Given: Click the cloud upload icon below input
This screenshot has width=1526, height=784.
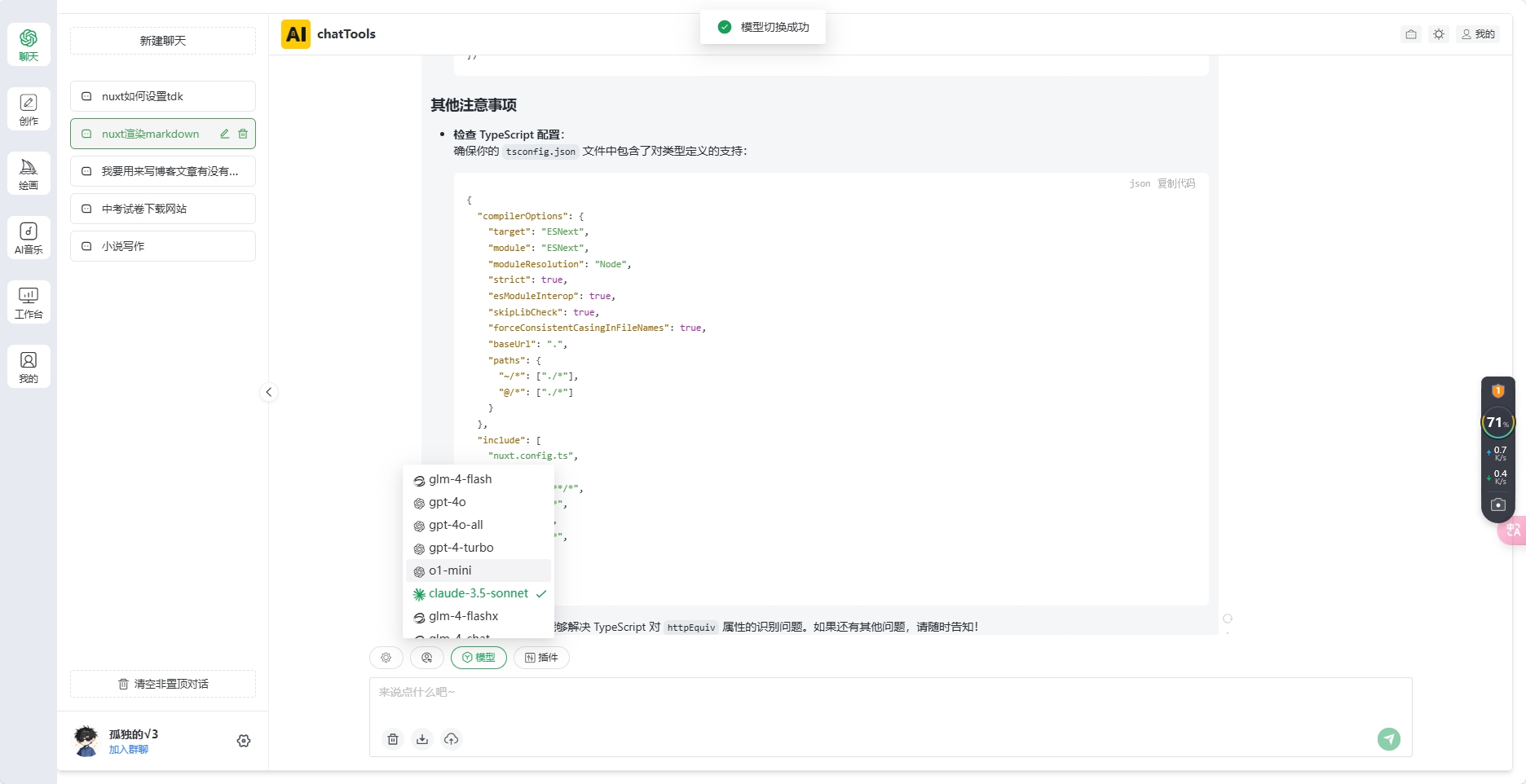Looking at the screenshot, I should click(x=452, y=739).
